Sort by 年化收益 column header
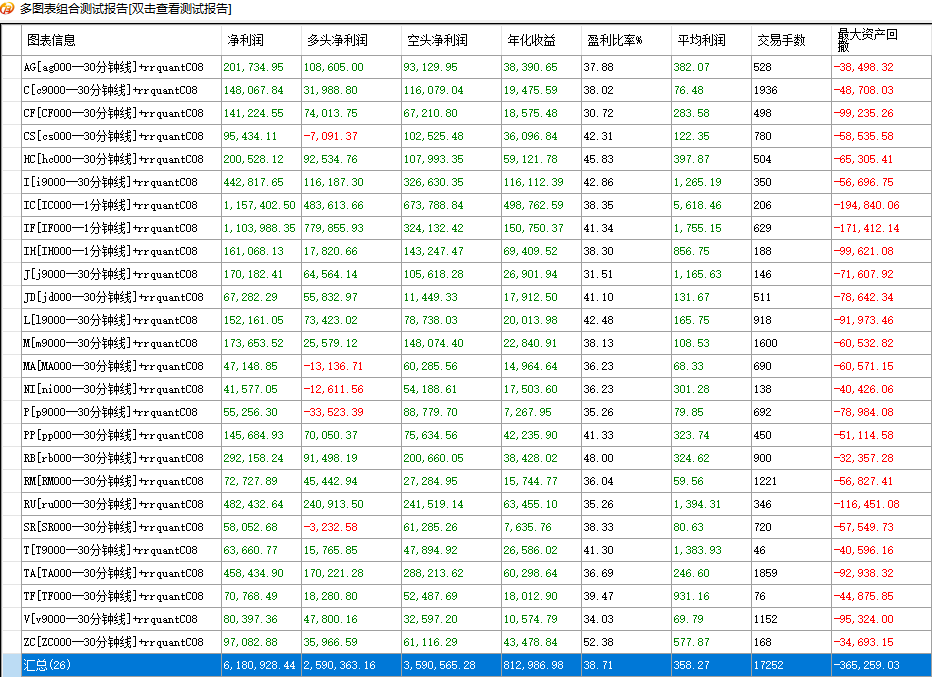Viewport: 932px width, 677px height. (541, 40)
